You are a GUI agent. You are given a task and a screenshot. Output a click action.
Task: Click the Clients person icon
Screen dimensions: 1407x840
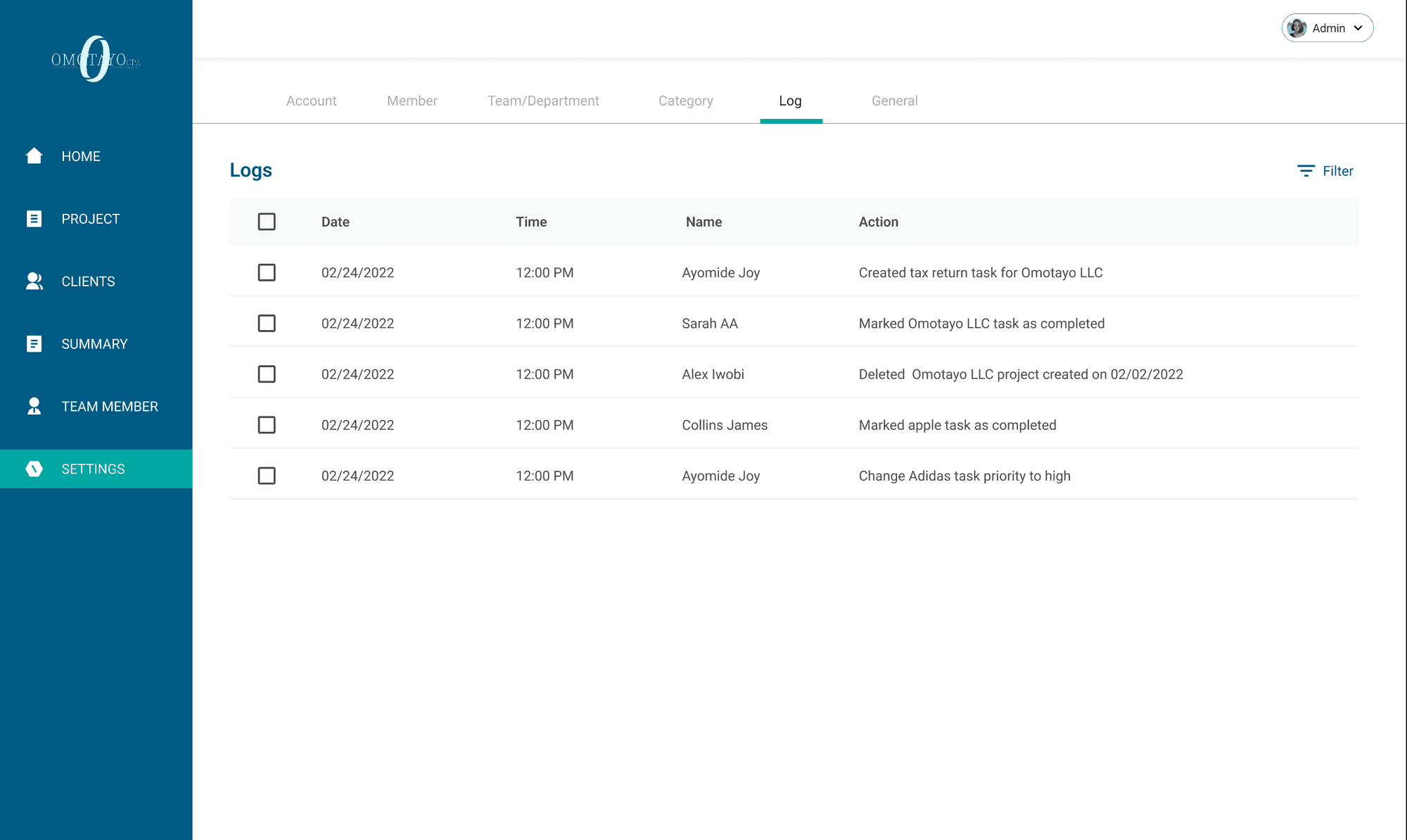pos(34,281)
